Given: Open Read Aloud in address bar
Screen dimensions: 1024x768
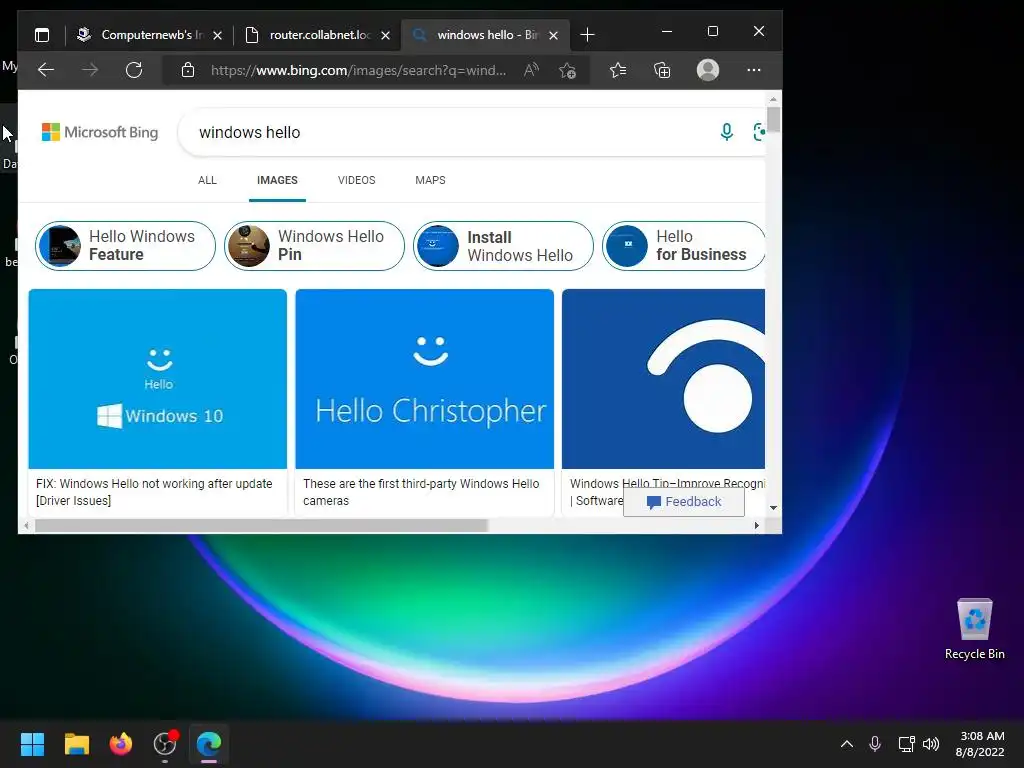Looking at the screenshot, I should [531, 70].
